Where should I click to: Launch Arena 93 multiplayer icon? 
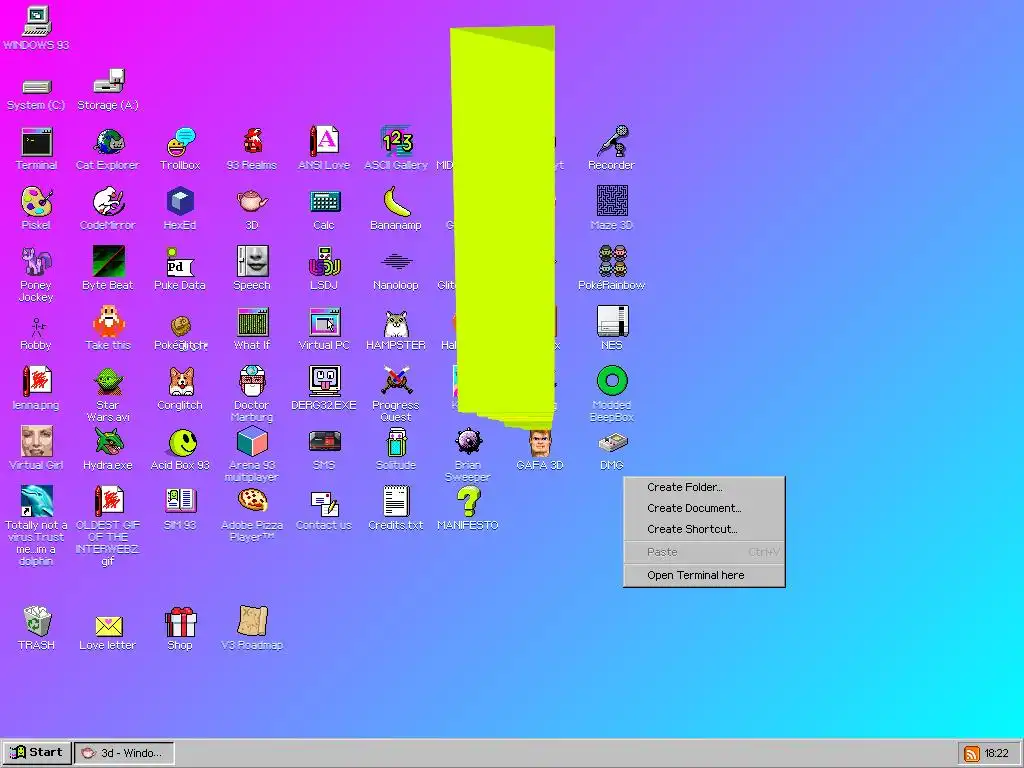click(x=252, y=442)
